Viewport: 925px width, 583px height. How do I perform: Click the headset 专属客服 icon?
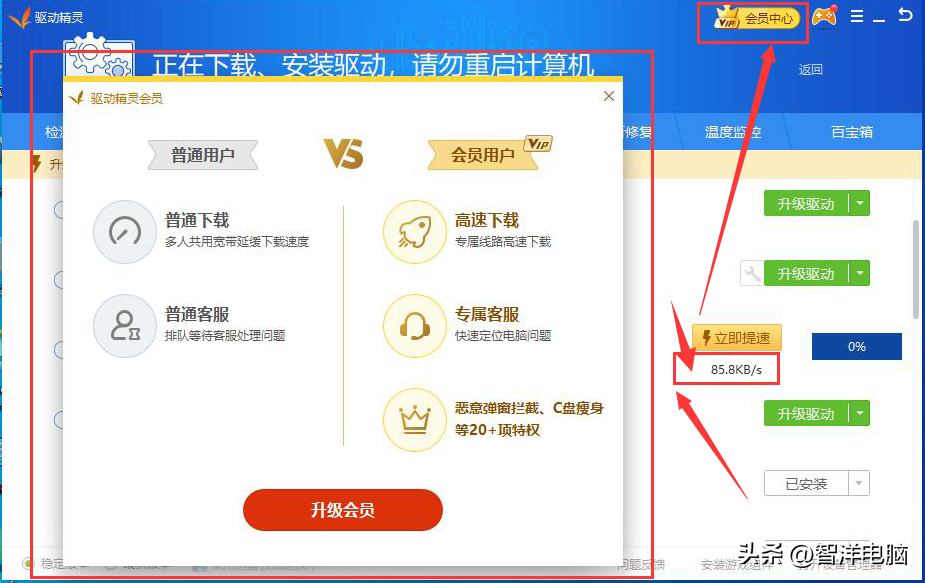414,326
